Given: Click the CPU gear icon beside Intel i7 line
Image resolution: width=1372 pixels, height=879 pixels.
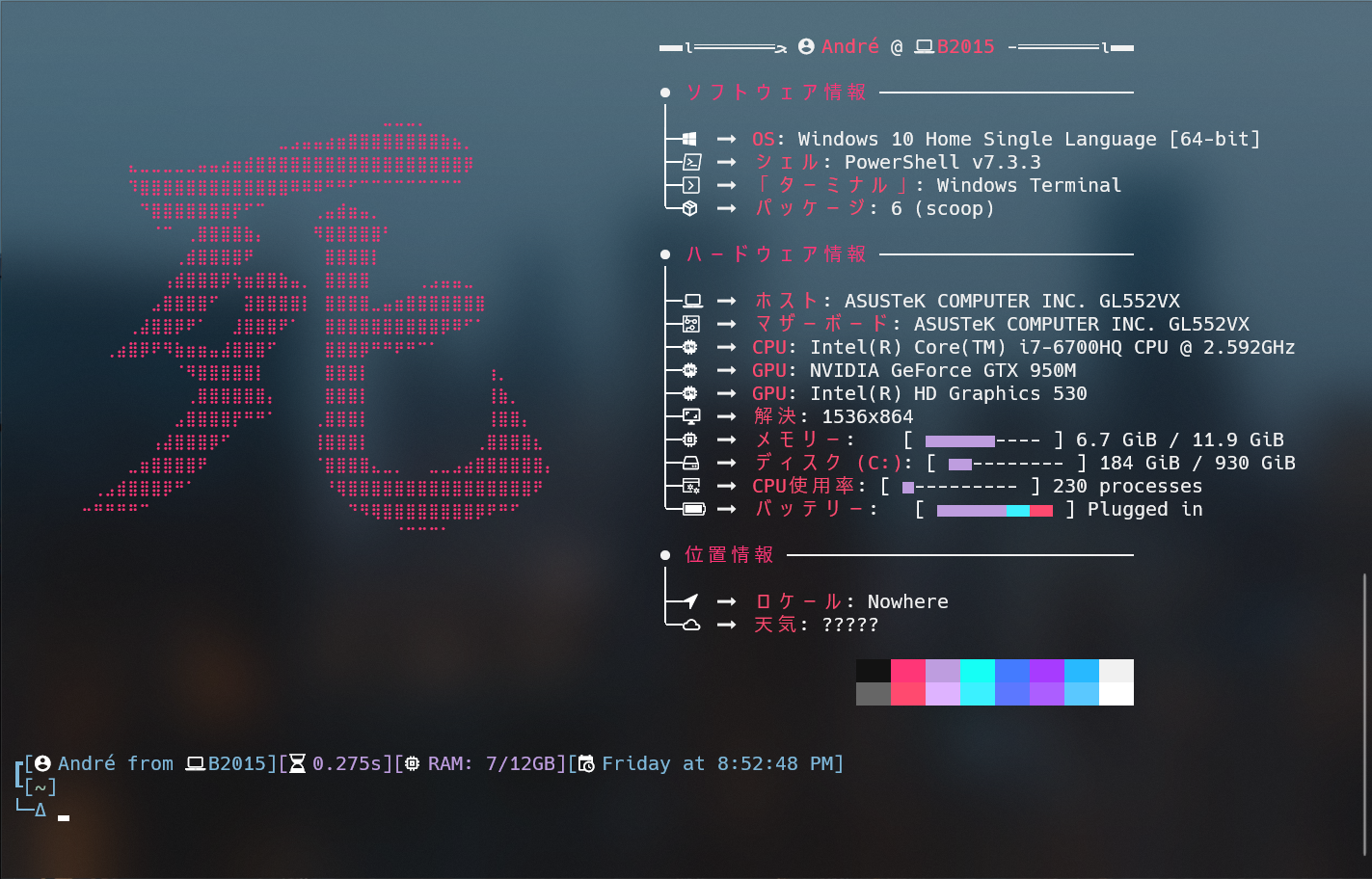Looking at the screenshot, I should [x=689, y=347].
